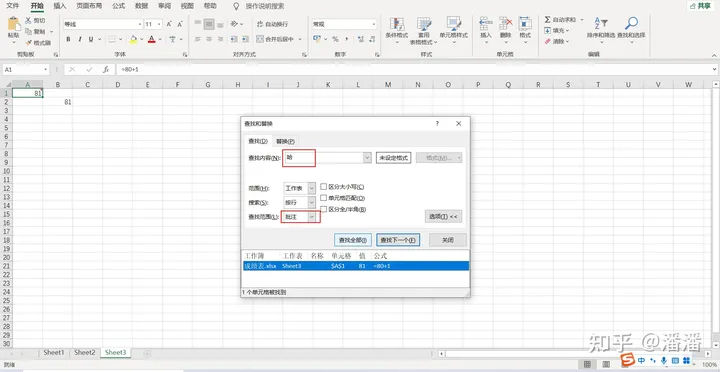Click the Insert cells (插入) icon
Screen dimensions: 720x372
[485, 24]
